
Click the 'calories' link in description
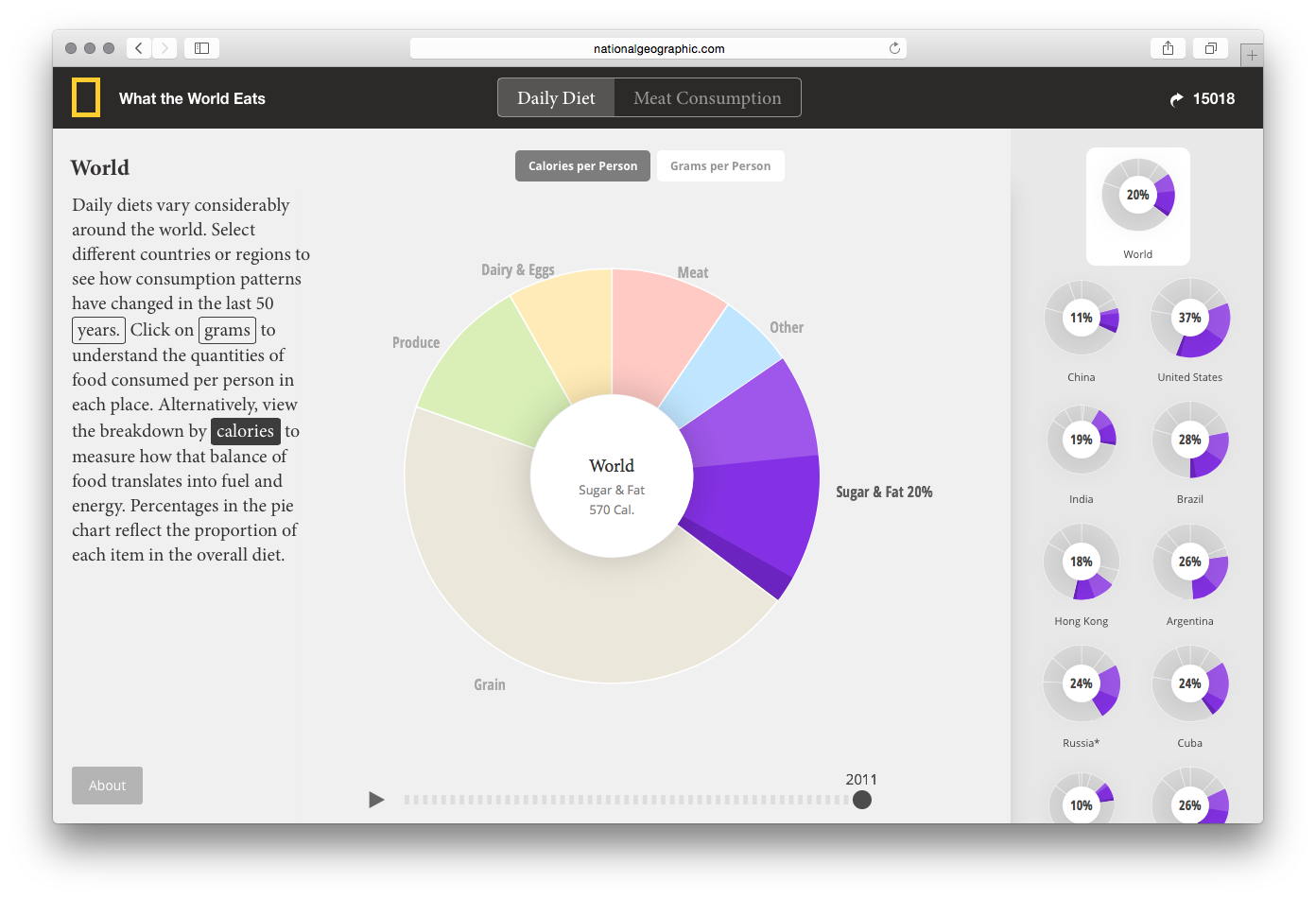pyautogui.click(x=245, y=431)
